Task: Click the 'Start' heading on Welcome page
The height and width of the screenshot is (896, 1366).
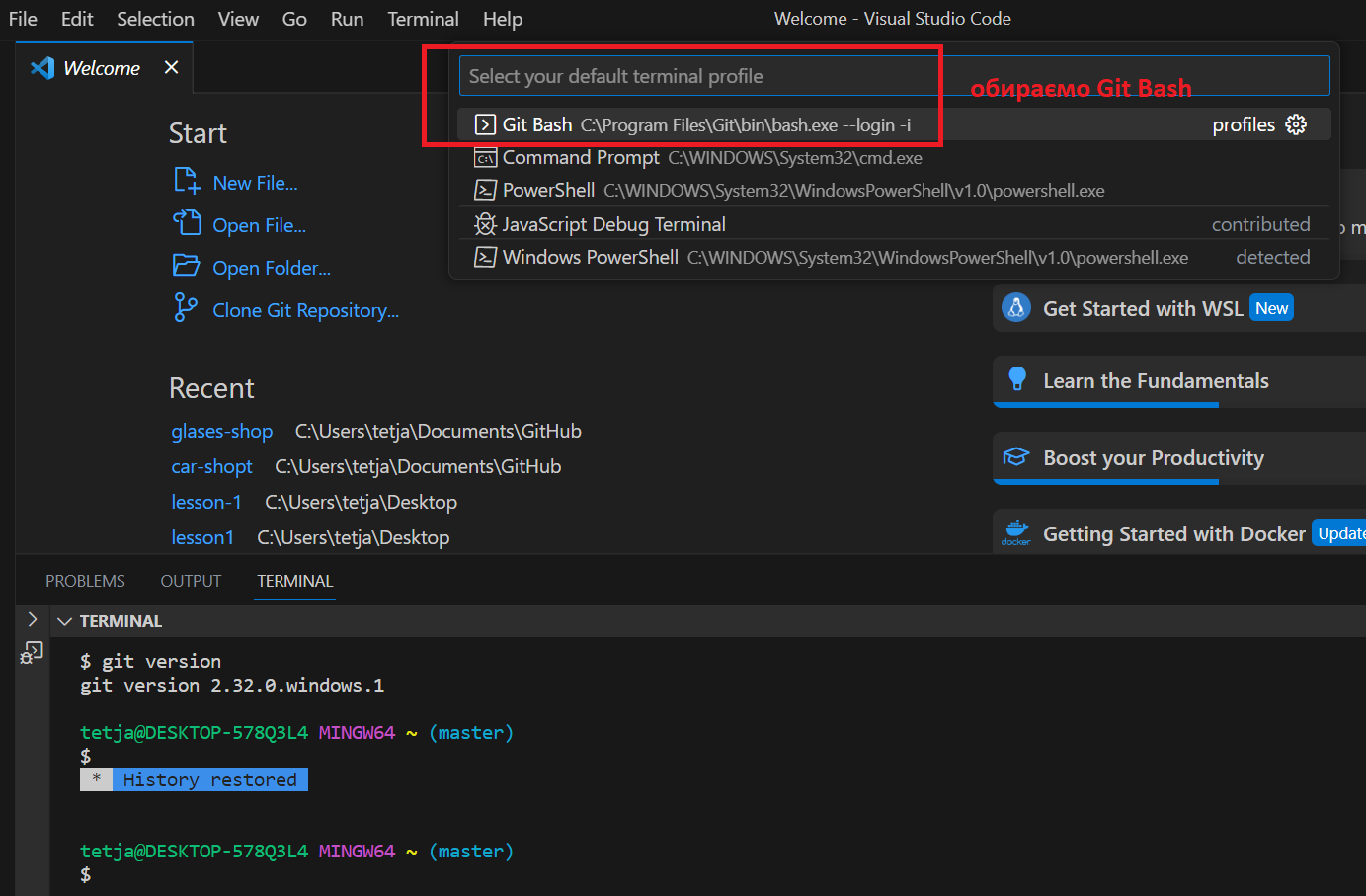Action: [198, 133]
